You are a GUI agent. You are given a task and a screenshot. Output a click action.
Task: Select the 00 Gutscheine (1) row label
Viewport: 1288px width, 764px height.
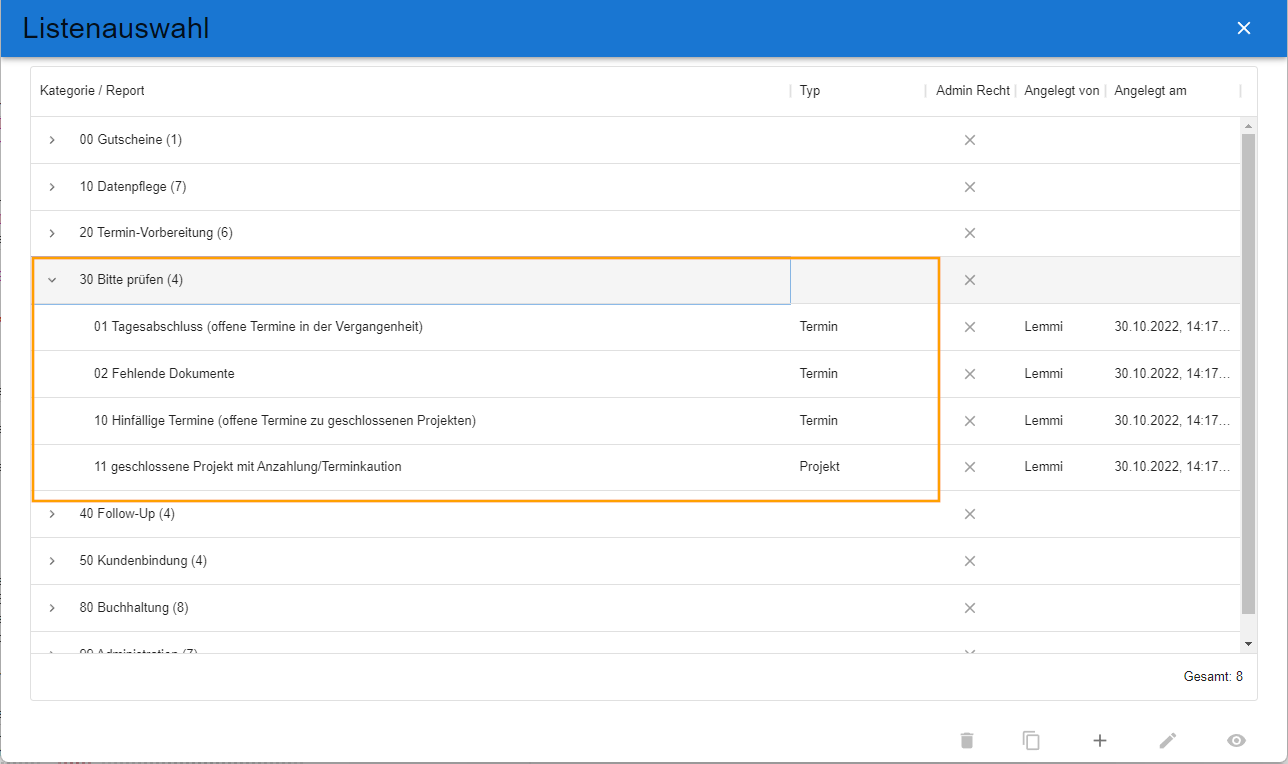pos(131,140)
